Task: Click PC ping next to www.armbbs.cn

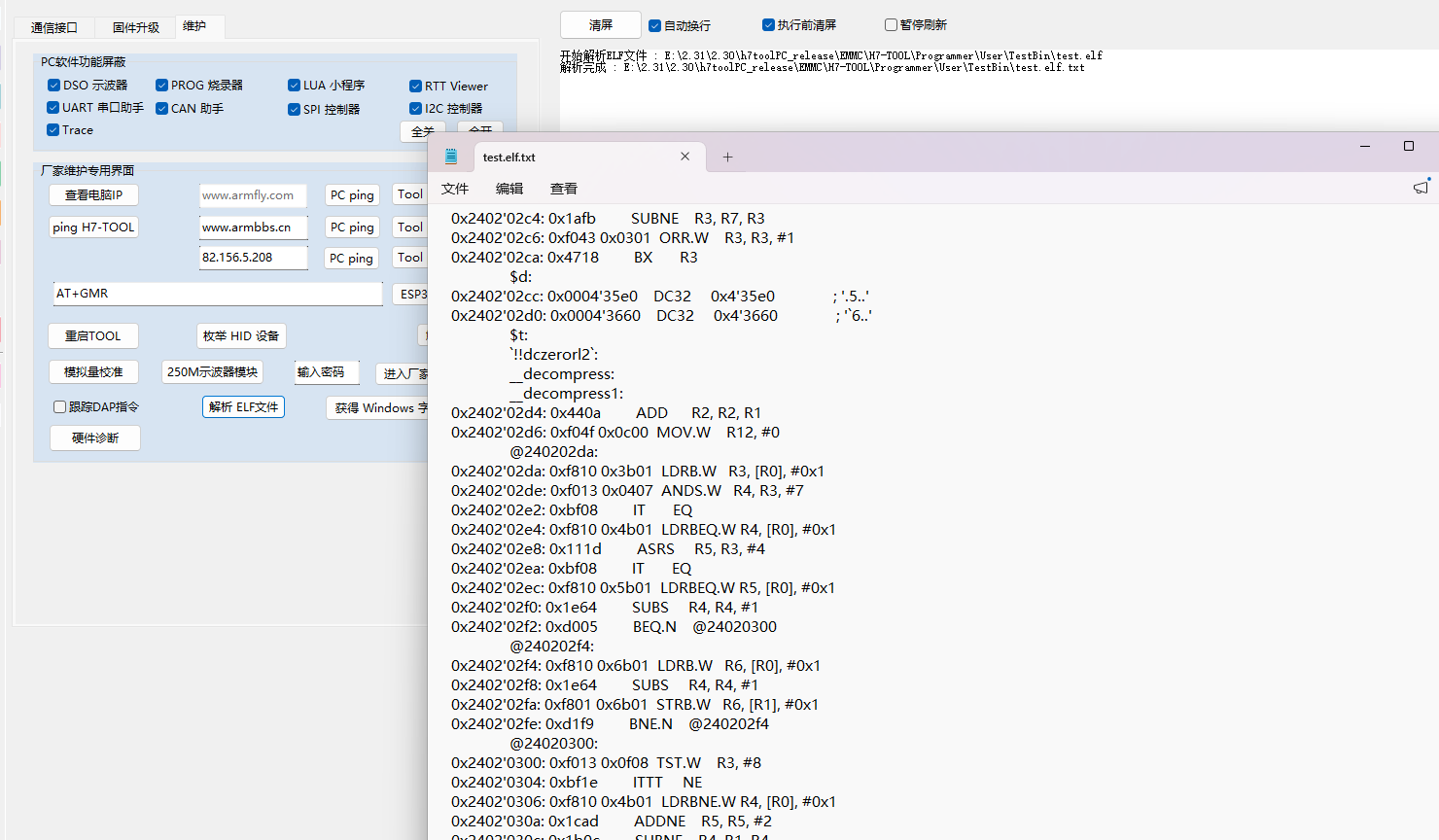Action: [x=352, y=227]
